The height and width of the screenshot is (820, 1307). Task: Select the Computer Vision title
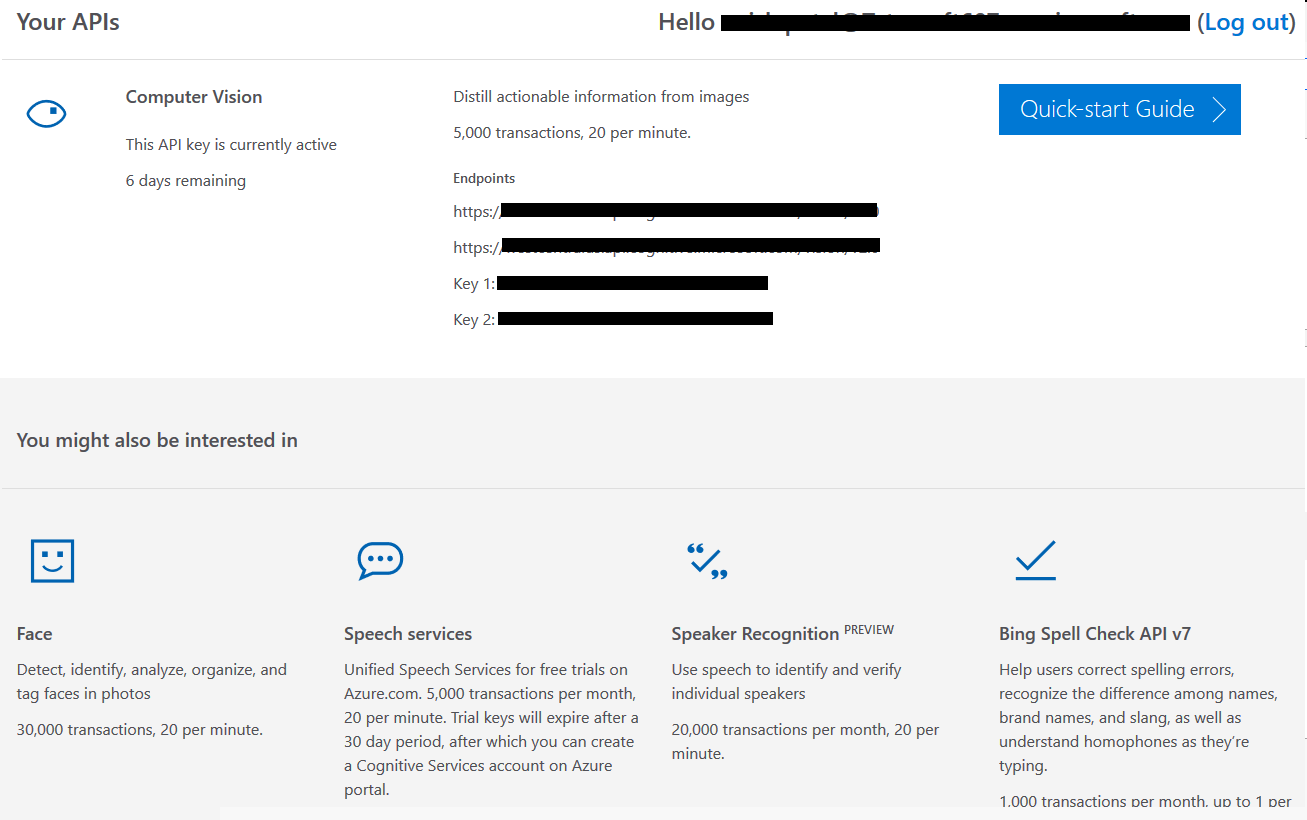[194, 97]
